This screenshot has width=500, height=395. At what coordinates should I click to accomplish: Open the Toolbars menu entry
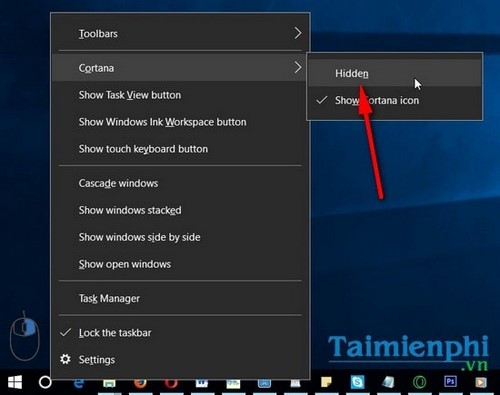(x=180, y=33)
